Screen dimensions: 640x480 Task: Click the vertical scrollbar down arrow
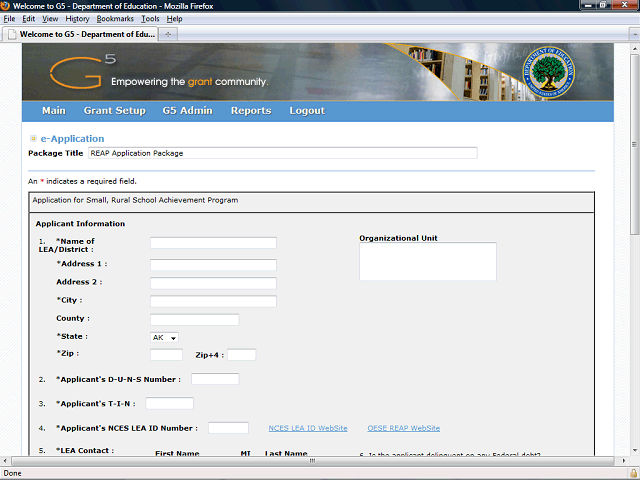634,451
